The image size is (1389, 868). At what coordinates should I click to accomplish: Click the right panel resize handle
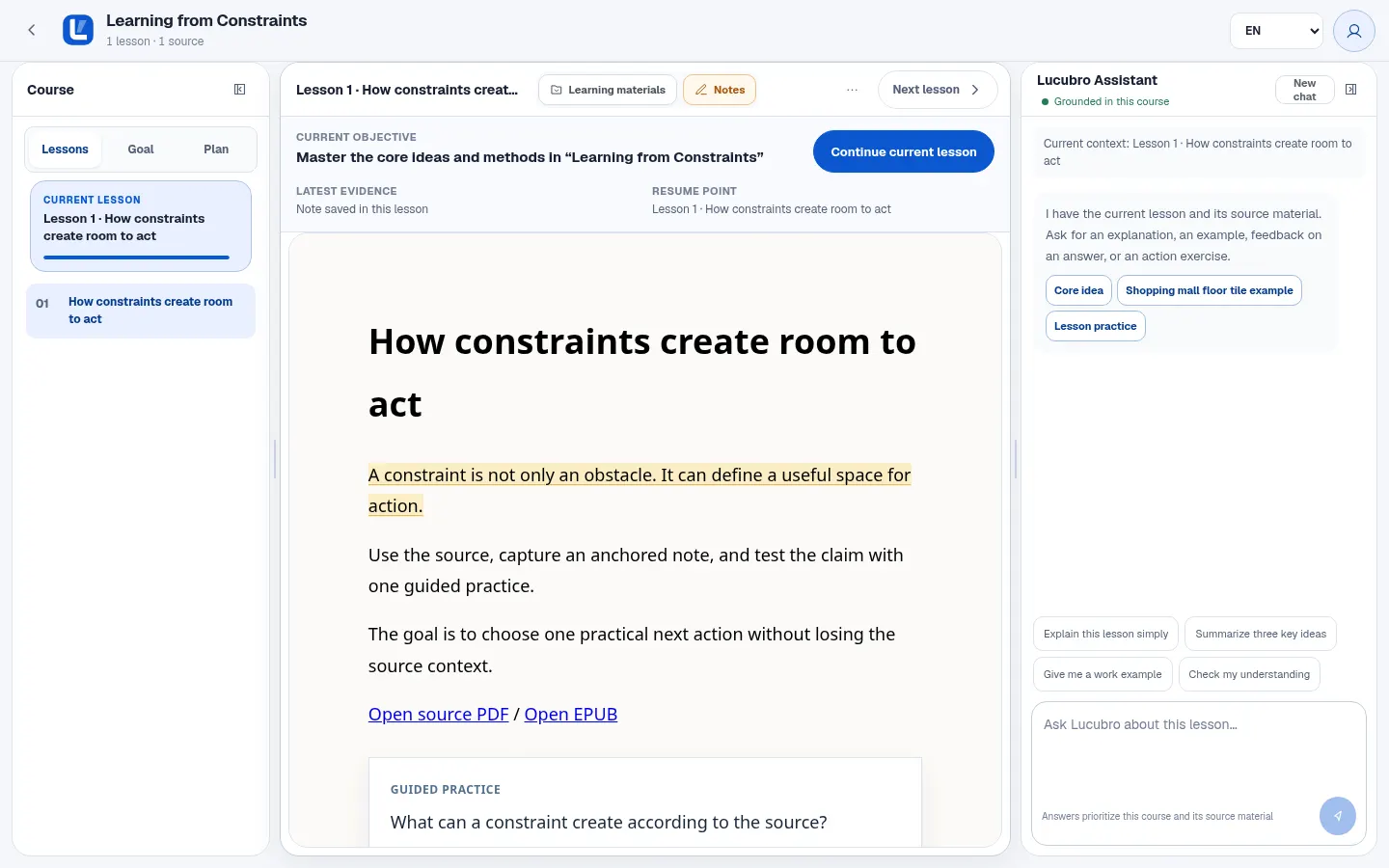1016,459
